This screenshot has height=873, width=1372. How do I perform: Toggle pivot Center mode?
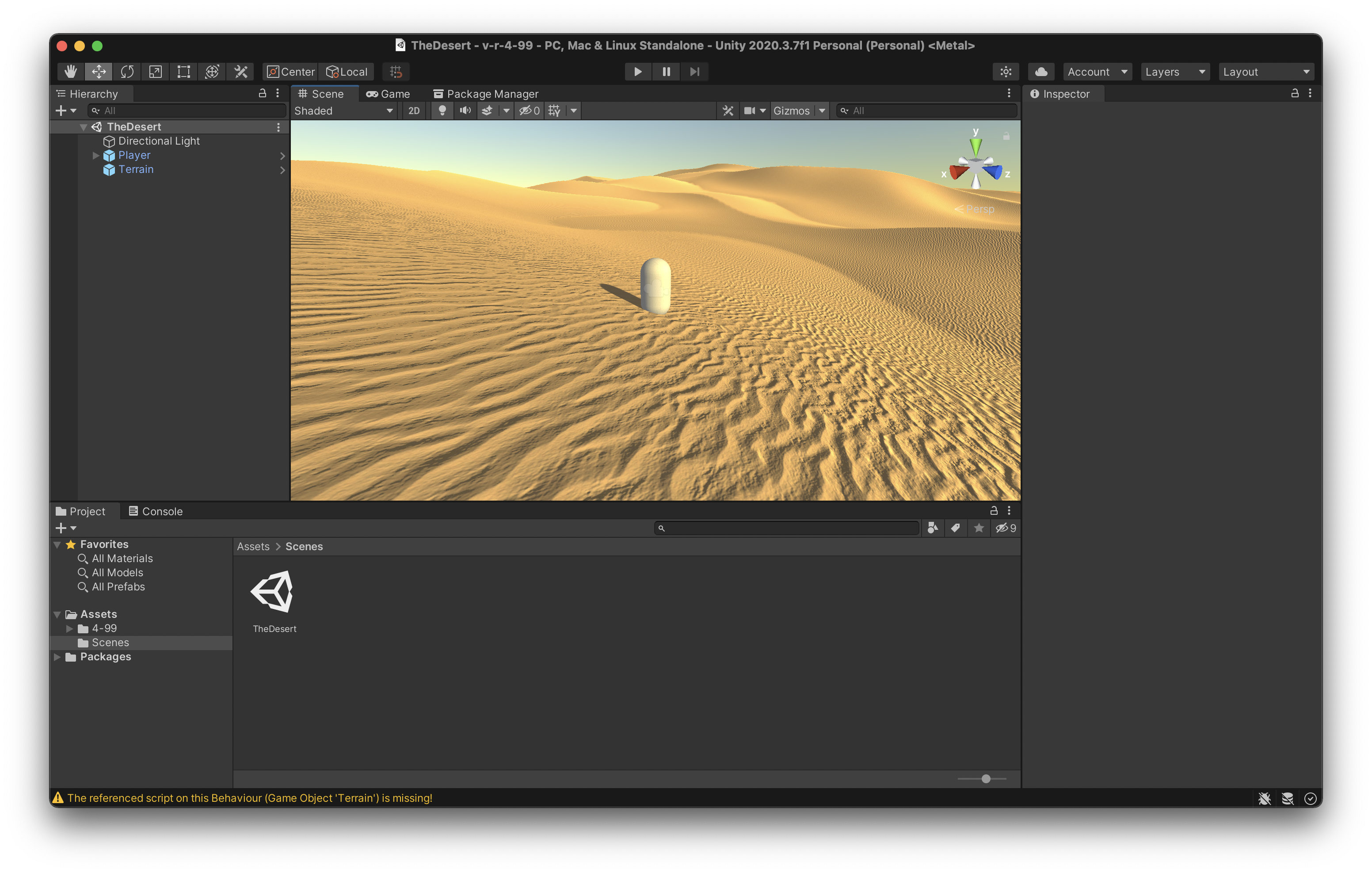tap(290, 71)
